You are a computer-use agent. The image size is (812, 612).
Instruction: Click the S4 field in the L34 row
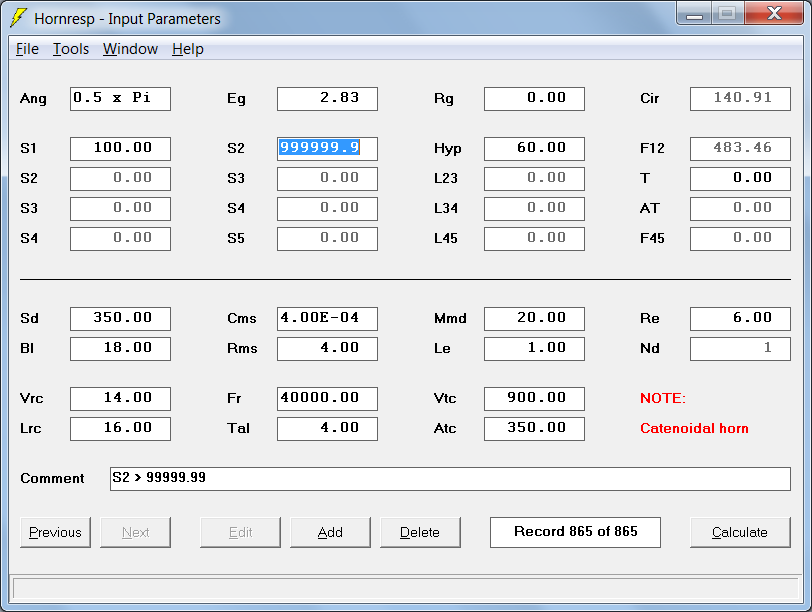coord(327,209)
